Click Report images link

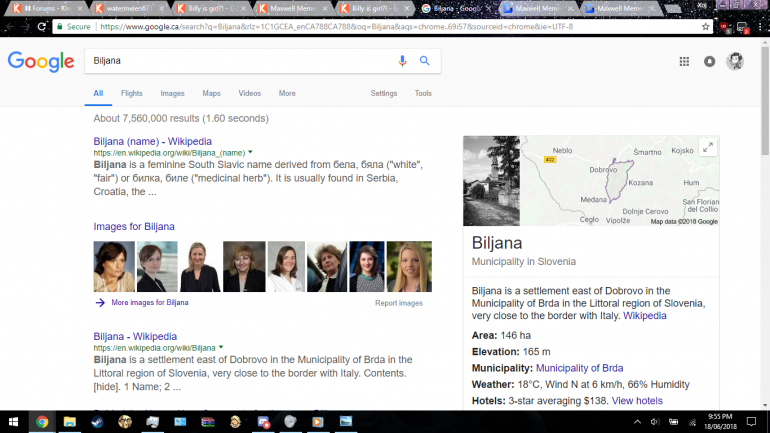pos(399,303)
